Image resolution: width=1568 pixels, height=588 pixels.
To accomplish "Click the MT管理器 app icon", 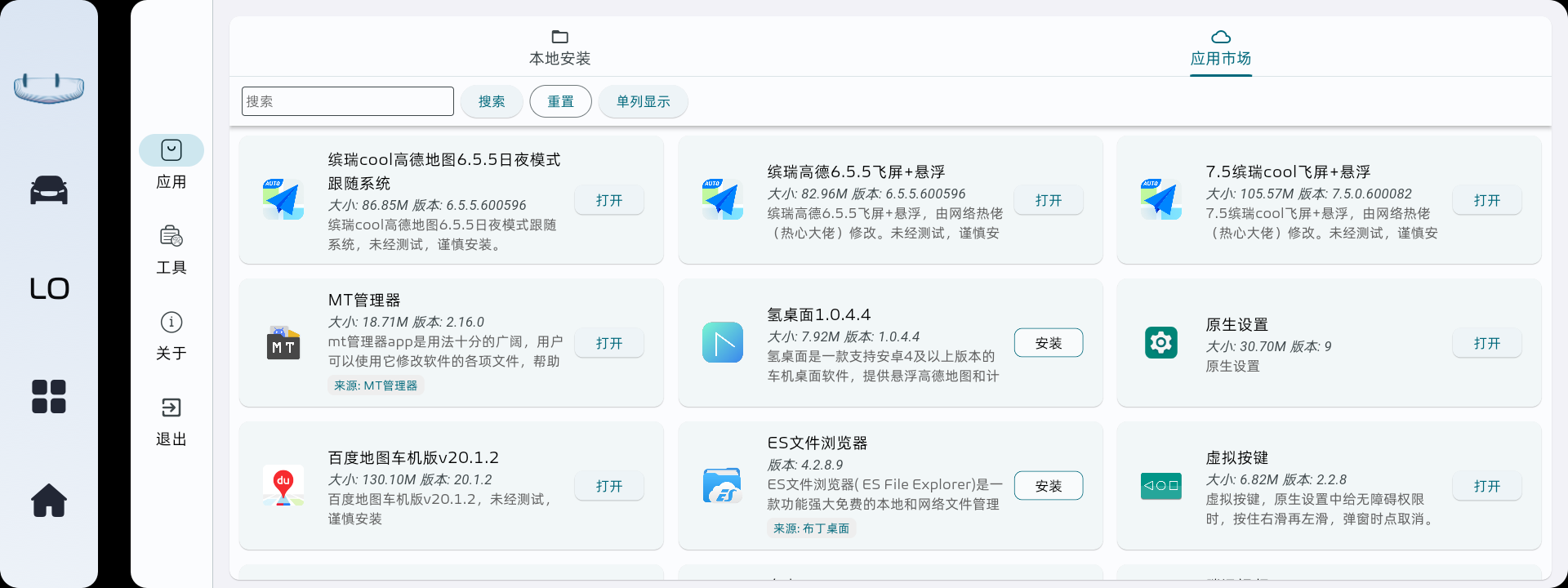I will point(283,343).
